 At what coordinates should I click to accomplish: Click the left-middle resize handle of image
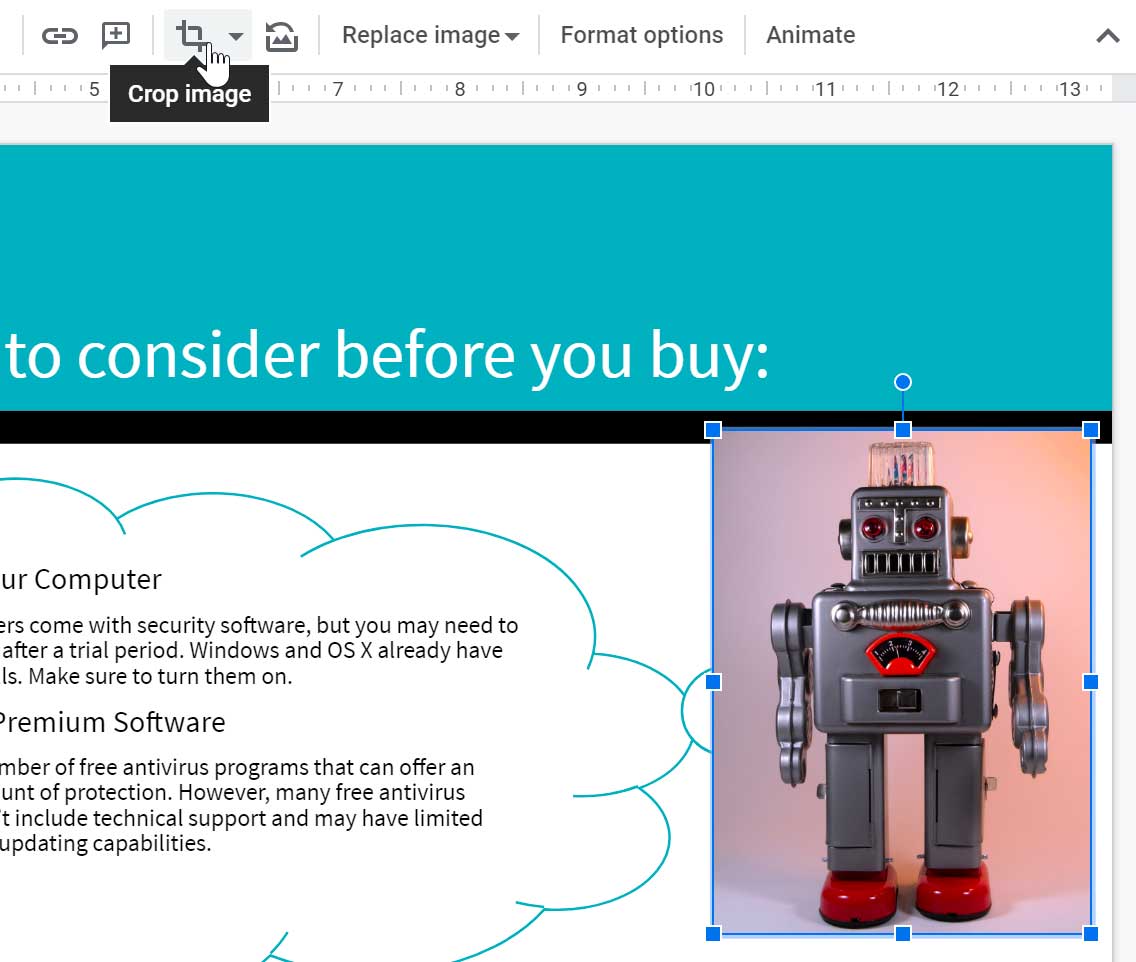pyautogui.click(x=713, y=682)
